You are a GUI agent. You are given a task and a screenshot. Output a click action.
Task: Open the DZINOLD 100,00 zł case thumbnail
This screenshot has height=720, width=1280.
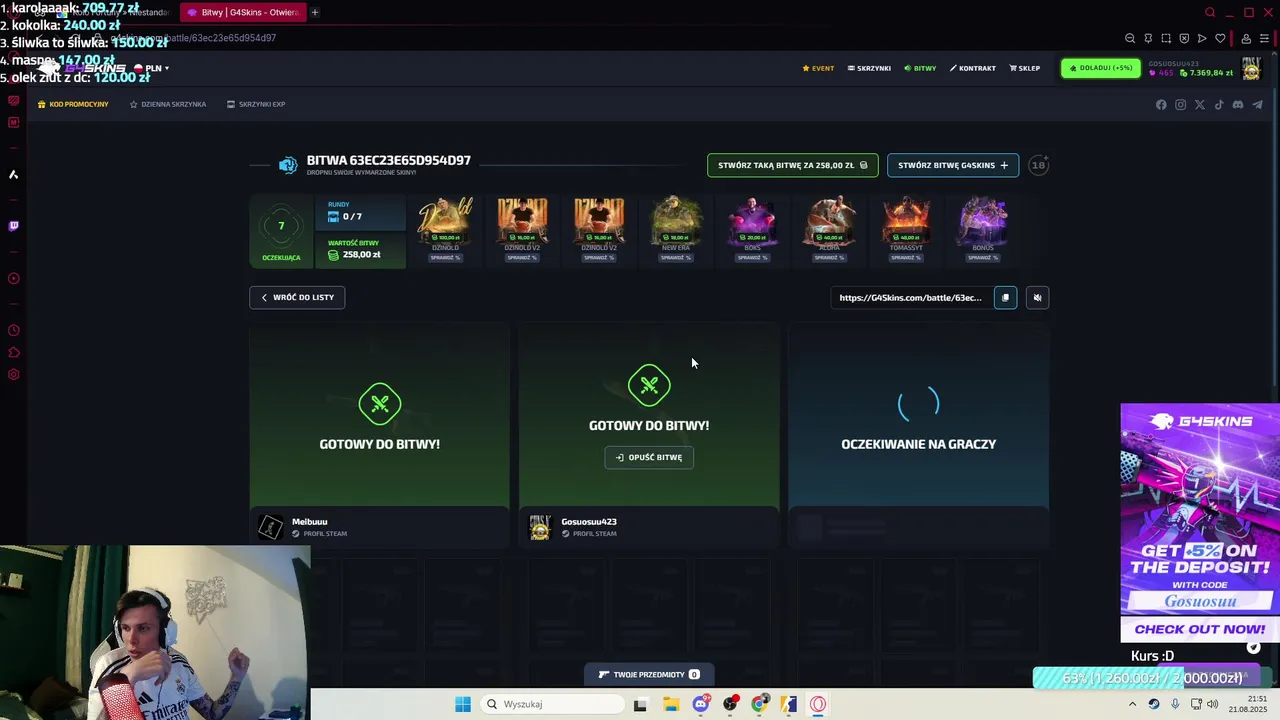click(x=445, y=221)
